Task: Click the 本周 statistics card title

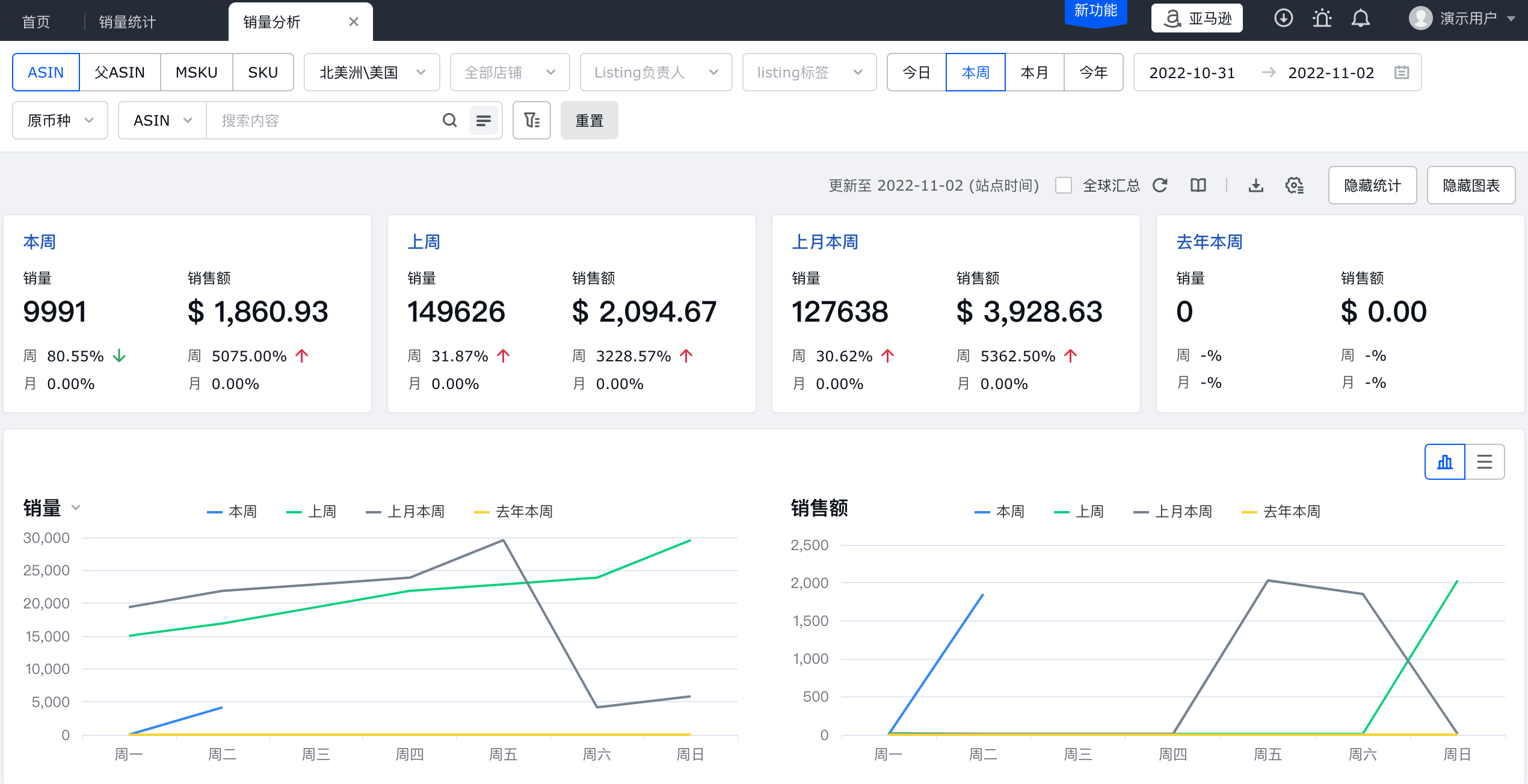Action: pos(40,242)
